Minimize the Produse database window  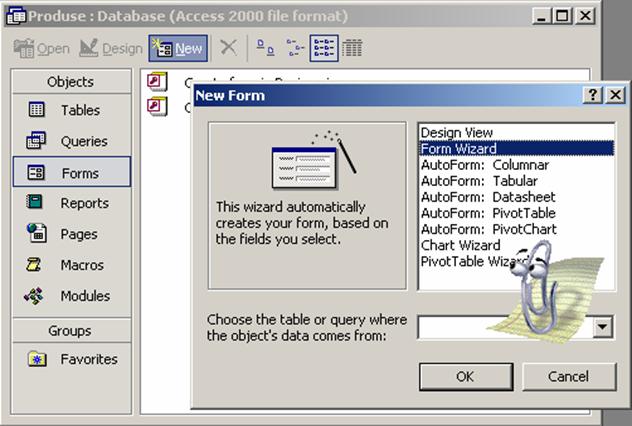point(542,16)
